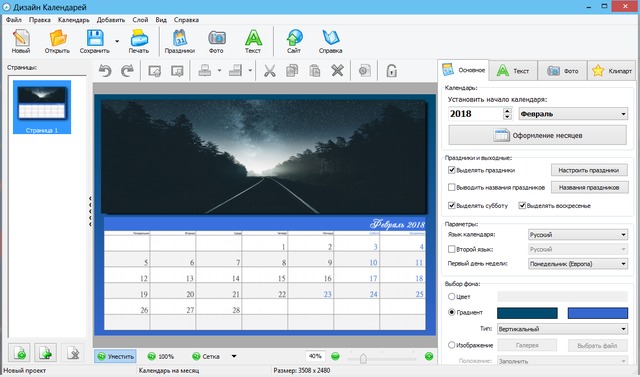Open the Первый день недели dropdown
The width and height of the screenshot is (640, 377).
click(x=578, y=264)
